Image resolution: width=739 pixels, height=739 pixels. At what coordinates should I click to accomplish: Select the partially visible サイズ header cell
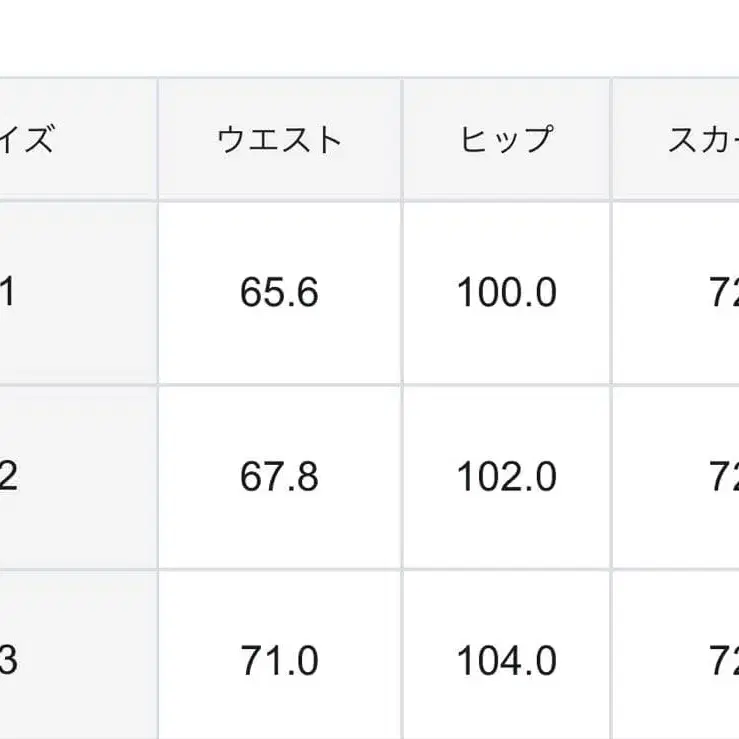tap(40, 139)
